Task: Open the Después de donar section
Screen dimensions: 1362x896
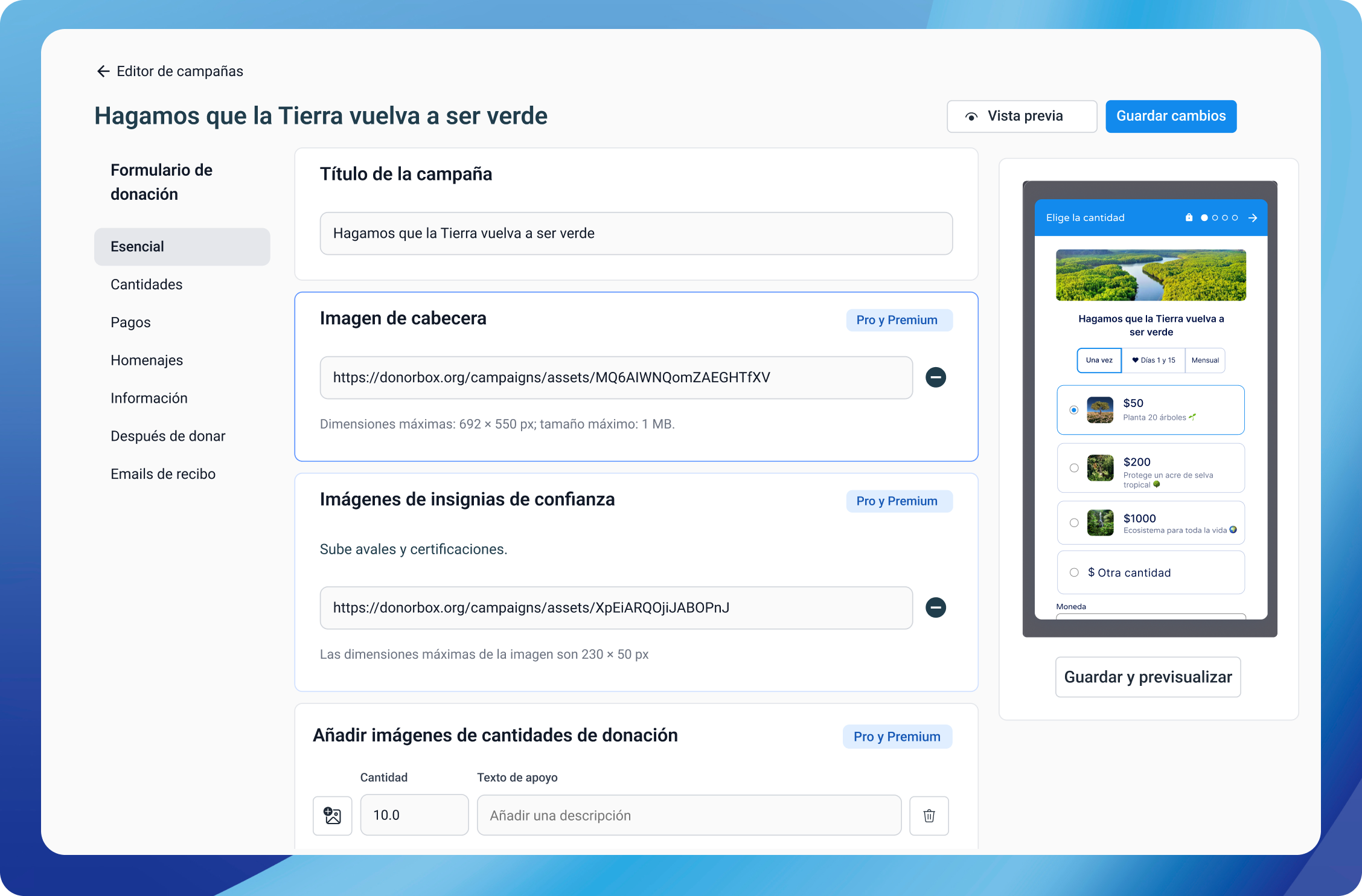Action: pyautogui.click(x=168, y=437)
